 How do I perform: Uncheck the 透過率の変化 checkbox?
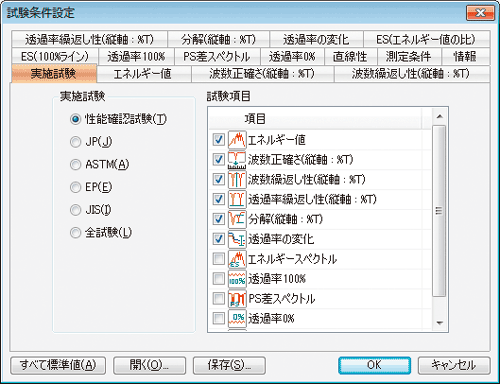click(x=219, y=239)
